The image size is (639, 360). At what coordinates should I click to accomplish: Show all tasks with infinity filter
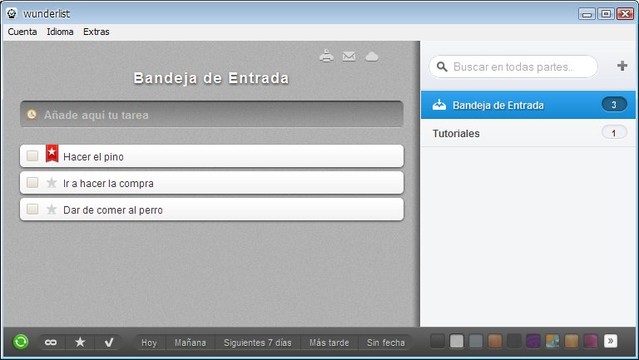tap(51, 342)
